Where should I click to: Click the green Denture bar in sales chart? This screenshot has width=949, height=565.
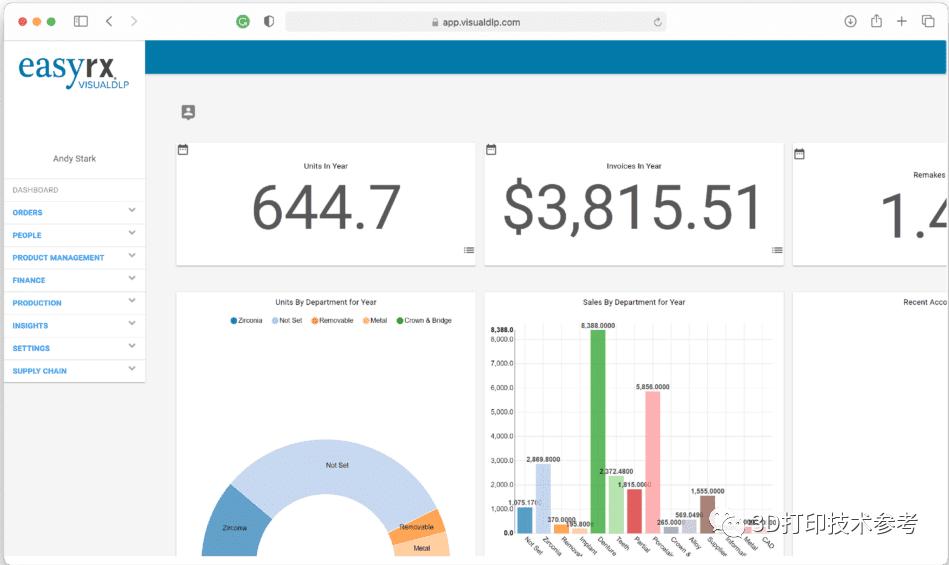[598, 430]
